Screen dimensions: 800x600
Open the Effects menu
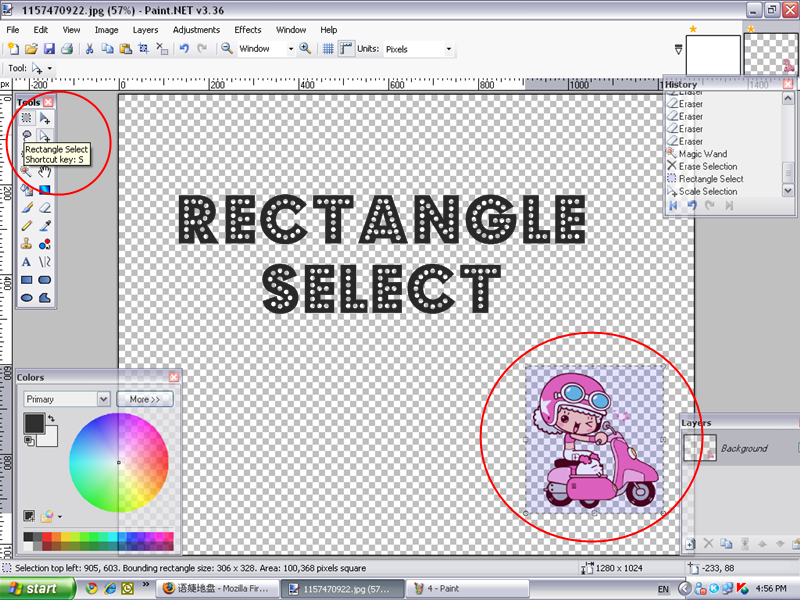[x=247, y=30]
